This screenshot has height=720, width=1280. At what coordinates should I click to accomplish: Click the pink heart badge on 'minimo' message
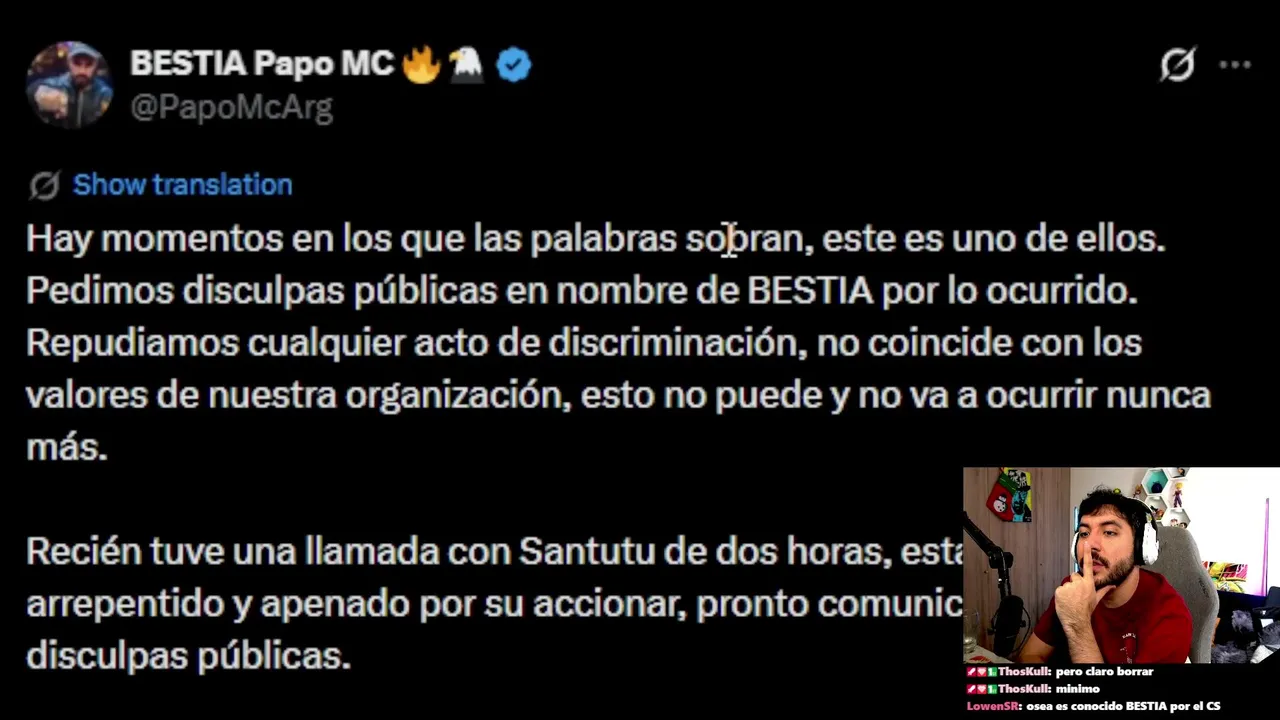coord(982,689)
